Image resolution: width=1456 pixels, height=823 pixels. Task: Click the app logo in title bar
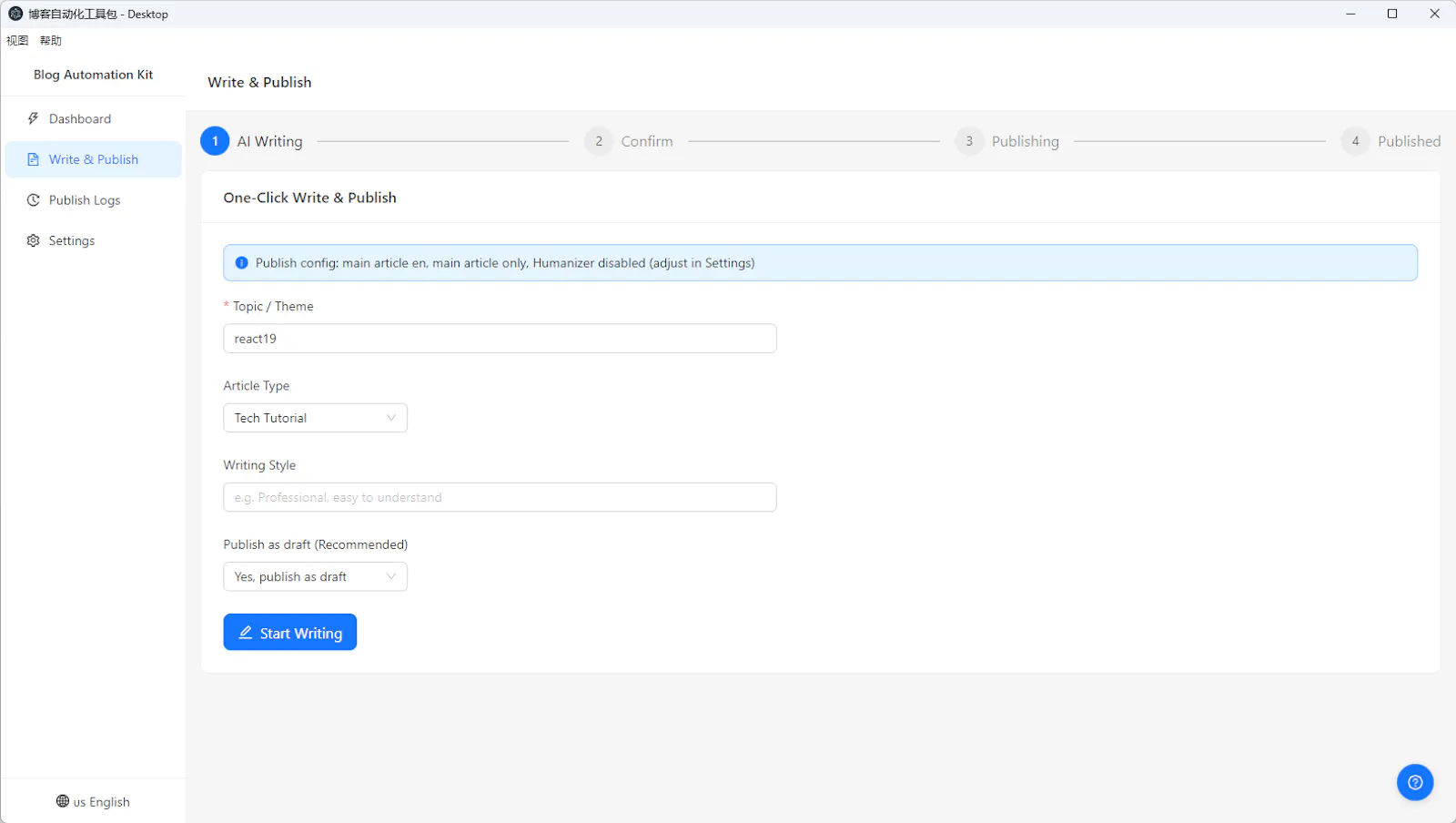15,14
